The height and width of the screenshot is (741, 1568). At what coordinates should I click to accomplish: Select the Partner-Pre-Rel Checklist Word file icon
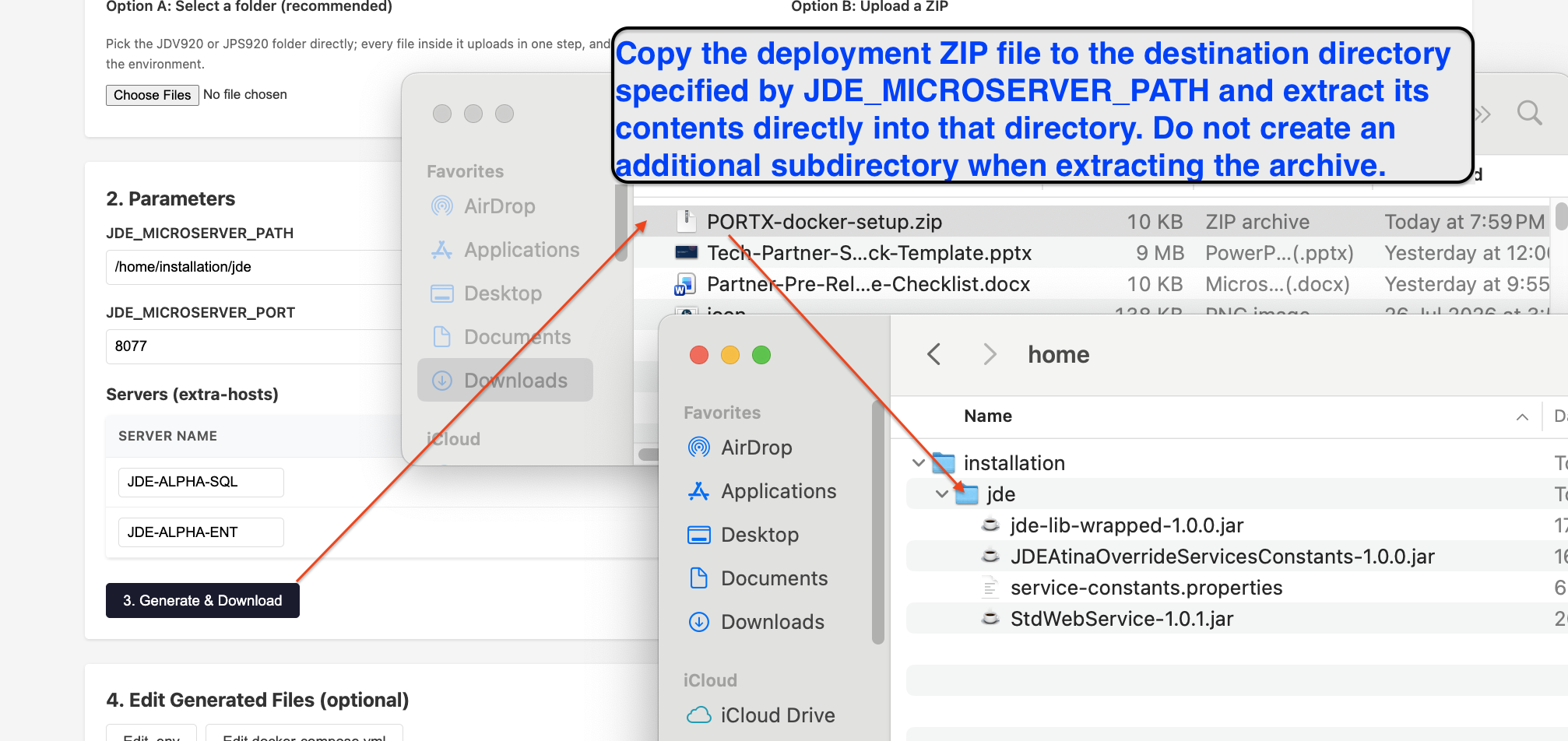pyautogui.click(x=685, y=284)
